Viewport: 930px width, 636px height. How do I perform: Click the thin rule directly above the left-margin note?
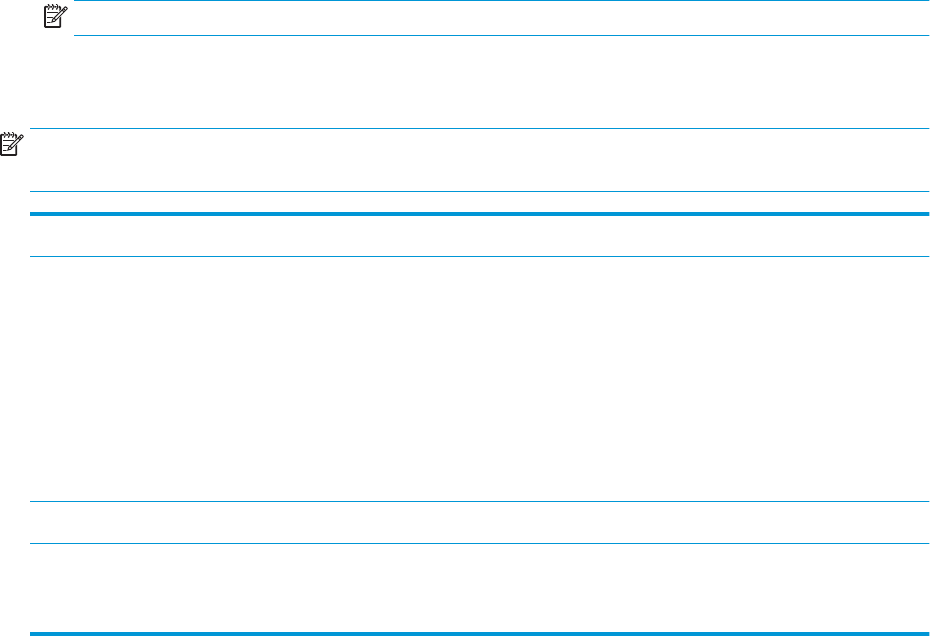[x=479, y=128]
